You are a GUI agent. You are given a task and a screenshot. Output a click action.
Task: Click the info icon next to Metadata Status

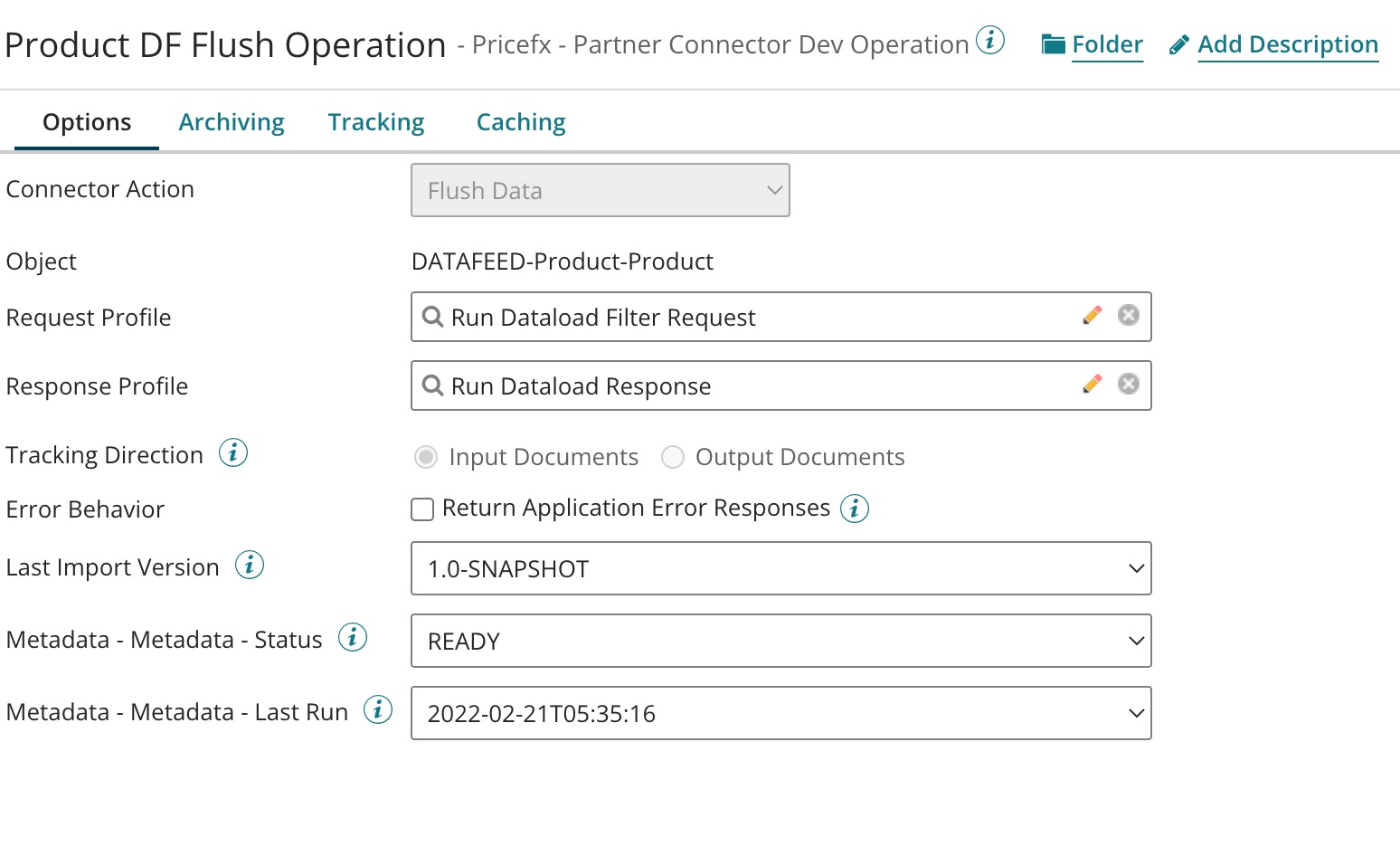tap(353, 637)
